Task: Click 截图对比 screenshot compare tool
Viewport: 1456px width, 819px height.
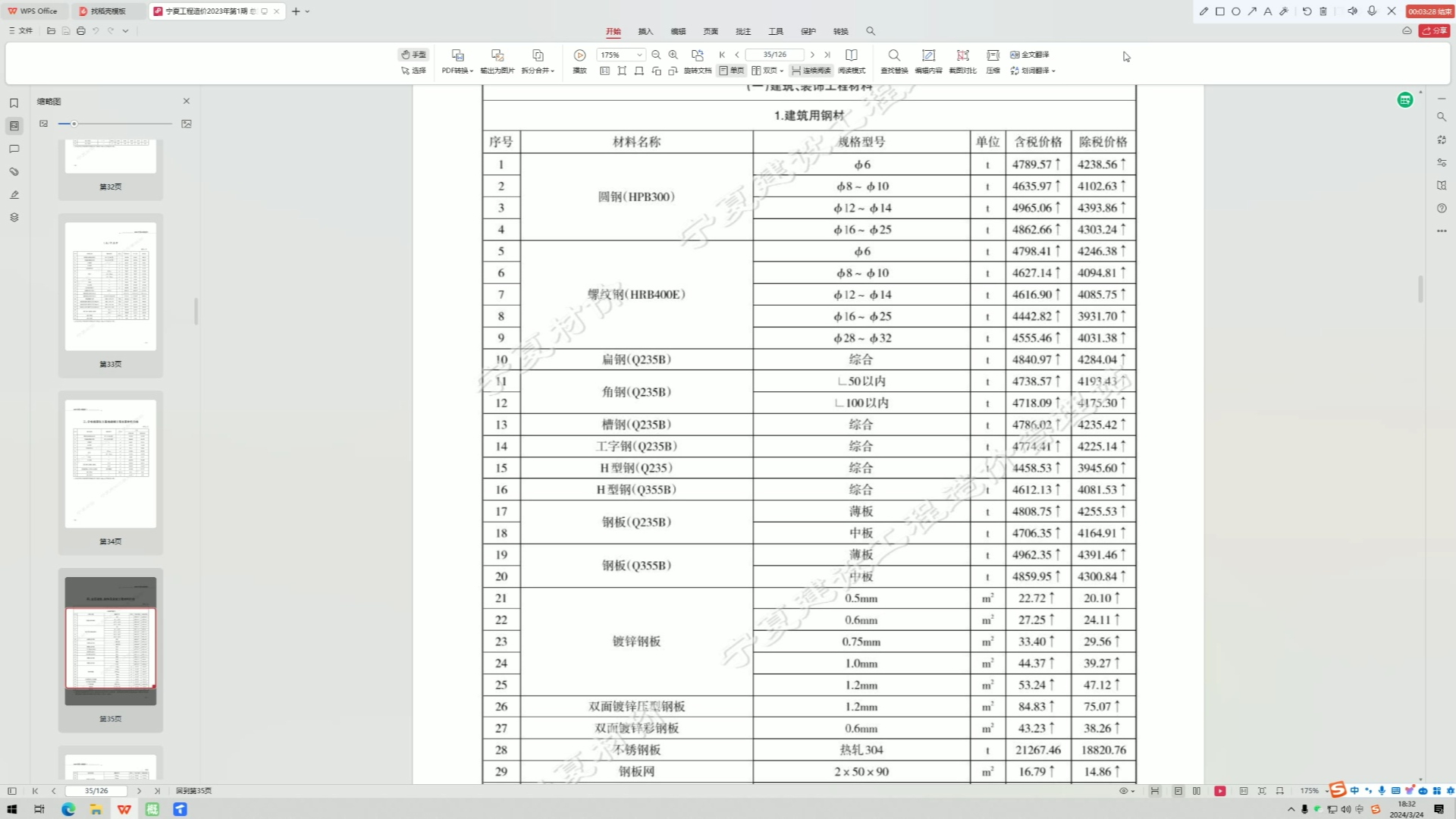Action: point(962,61)
